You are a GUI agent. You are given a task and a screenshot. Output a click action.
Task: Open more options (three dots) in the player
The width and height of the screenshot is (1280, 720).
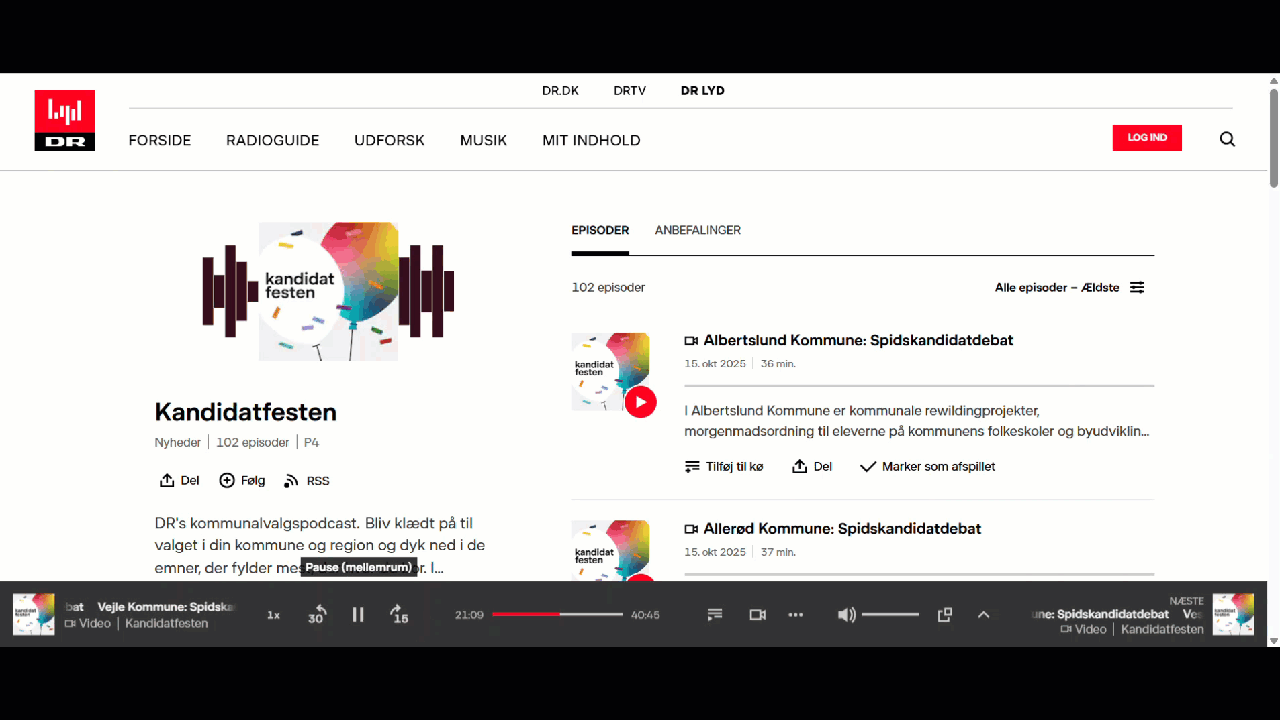point(796,615)
